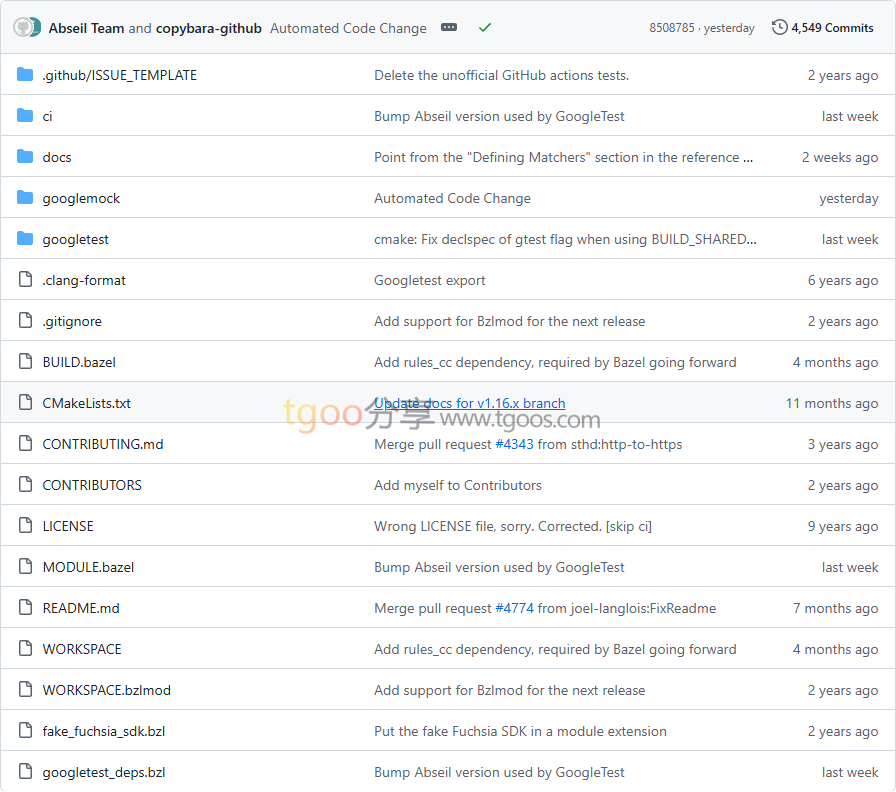The height and width of the screenshot is (792, 896).
Task: Open commit hash 8508785
Action: [671, 28]
